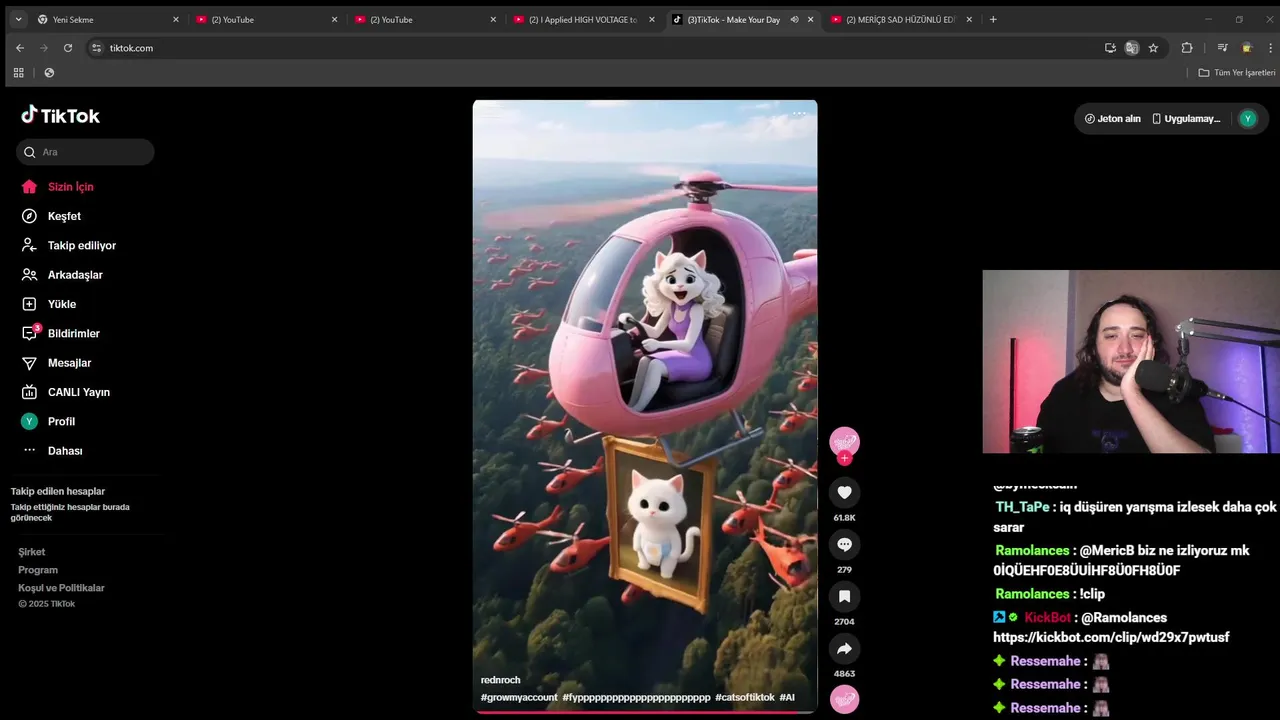Open Bildirimler notifications
The height and width of the screenshot is (720, 1280).
pos(61,333)
